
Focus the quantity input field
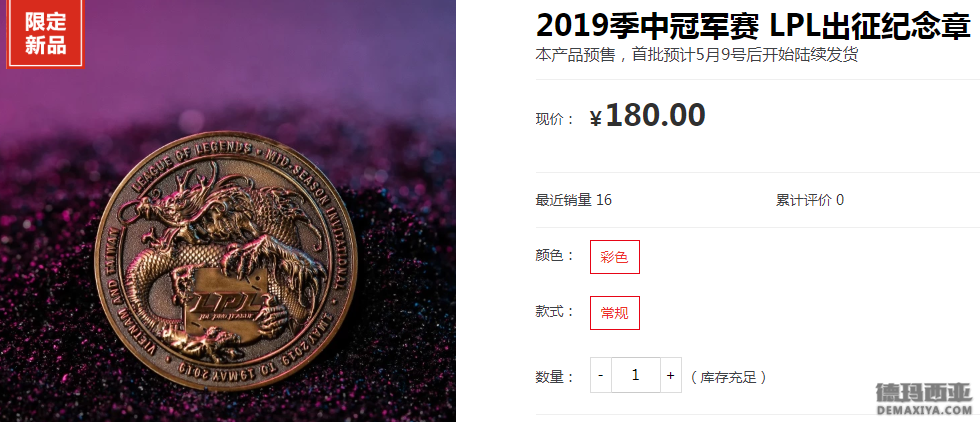tap(636, 375)
